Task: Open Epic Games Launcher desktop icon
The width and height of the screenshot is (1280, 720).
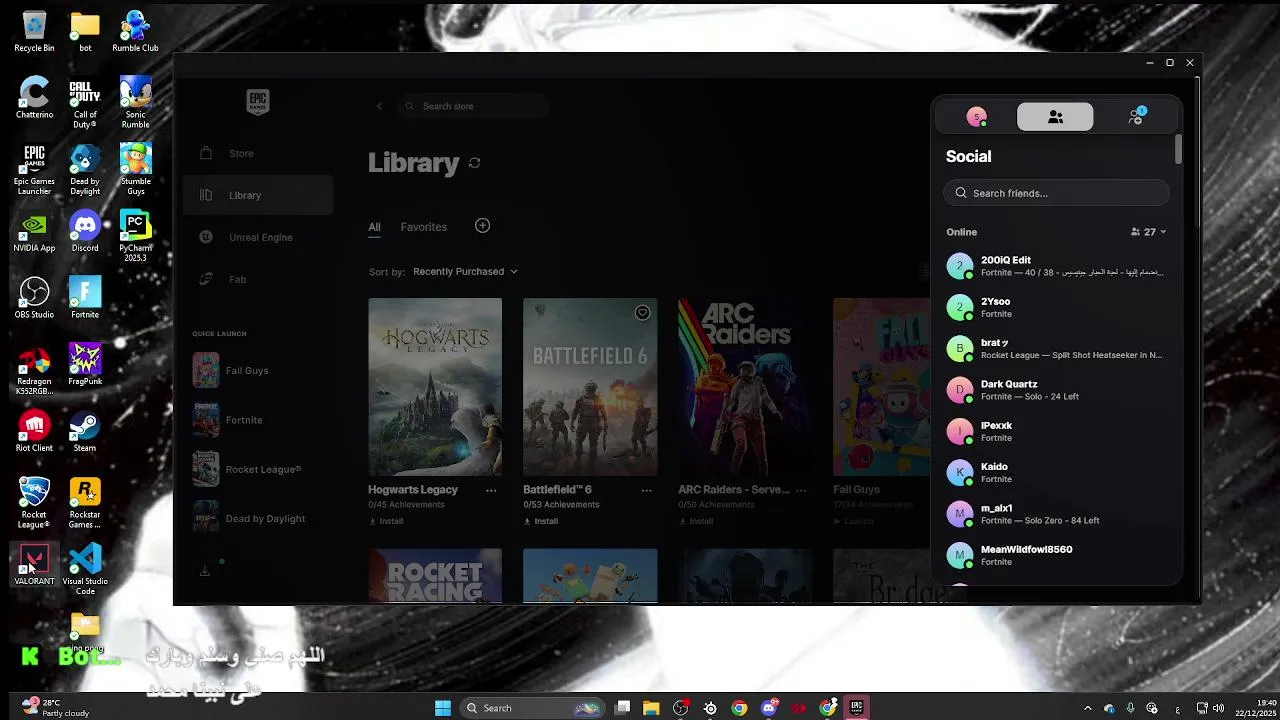Action: [34, 170]
